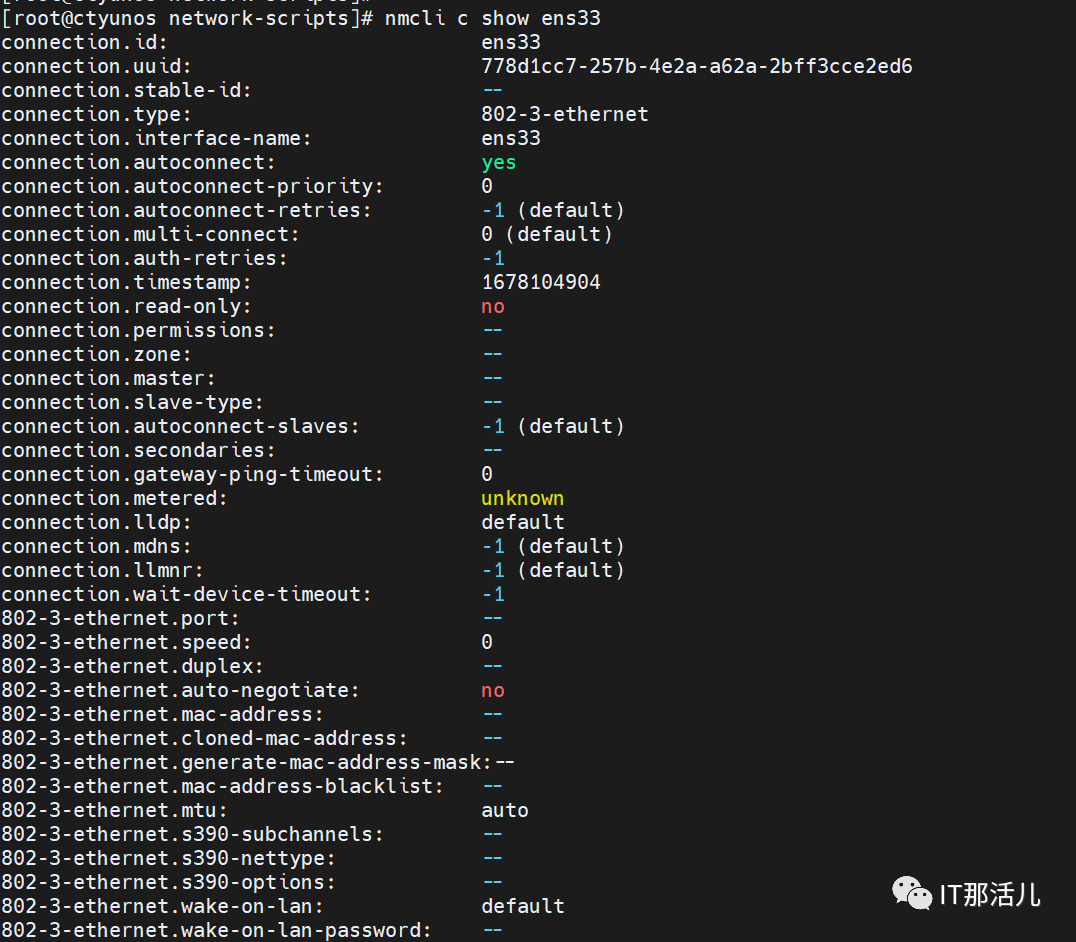Click the connection.interface-name label
The height and width of the screenshot is (942, 1076).
[x=156, y=138]
